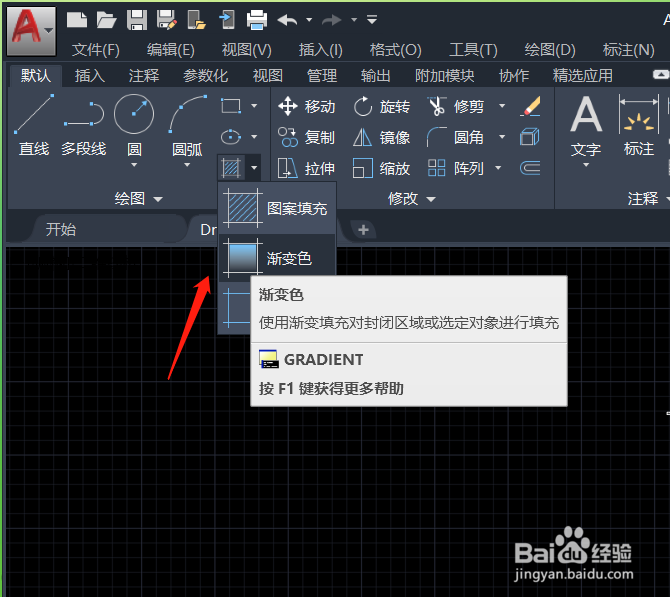This screenshot has width=670, height=597.
Task: Expand the undo history dropdown arrow
Action: 309,20
